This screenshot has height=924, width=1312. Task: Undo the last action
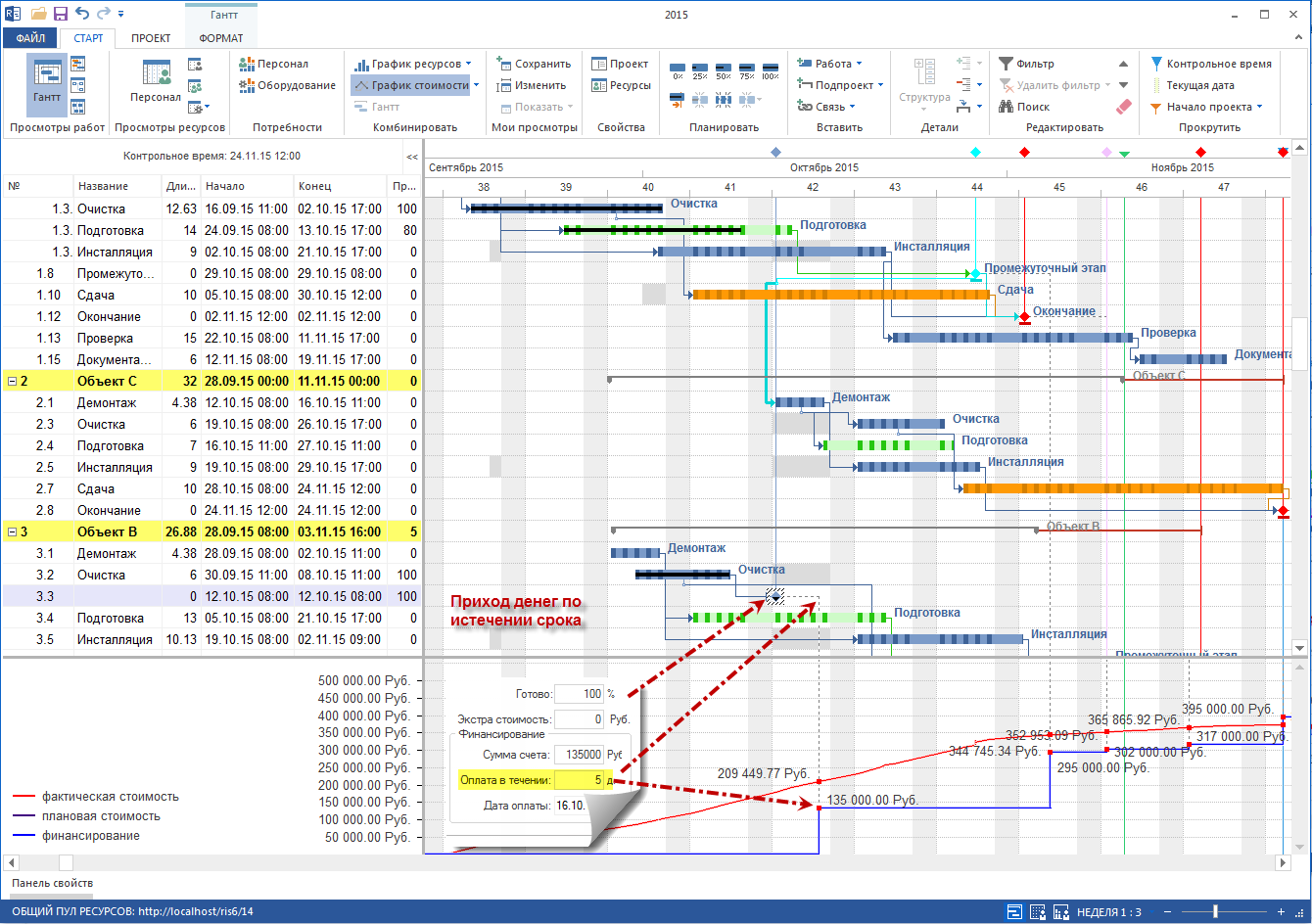[x=80, y=14]
